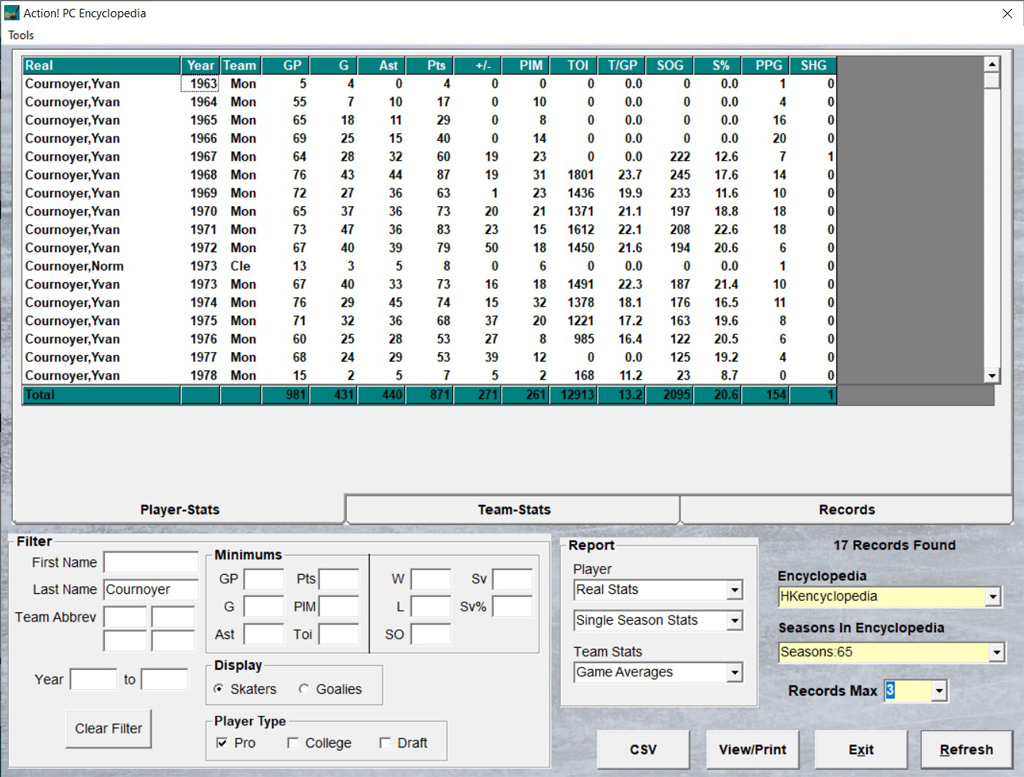Enable the College player type checkbox
This screenshot has width=1024, height=777.
[293, 743]
